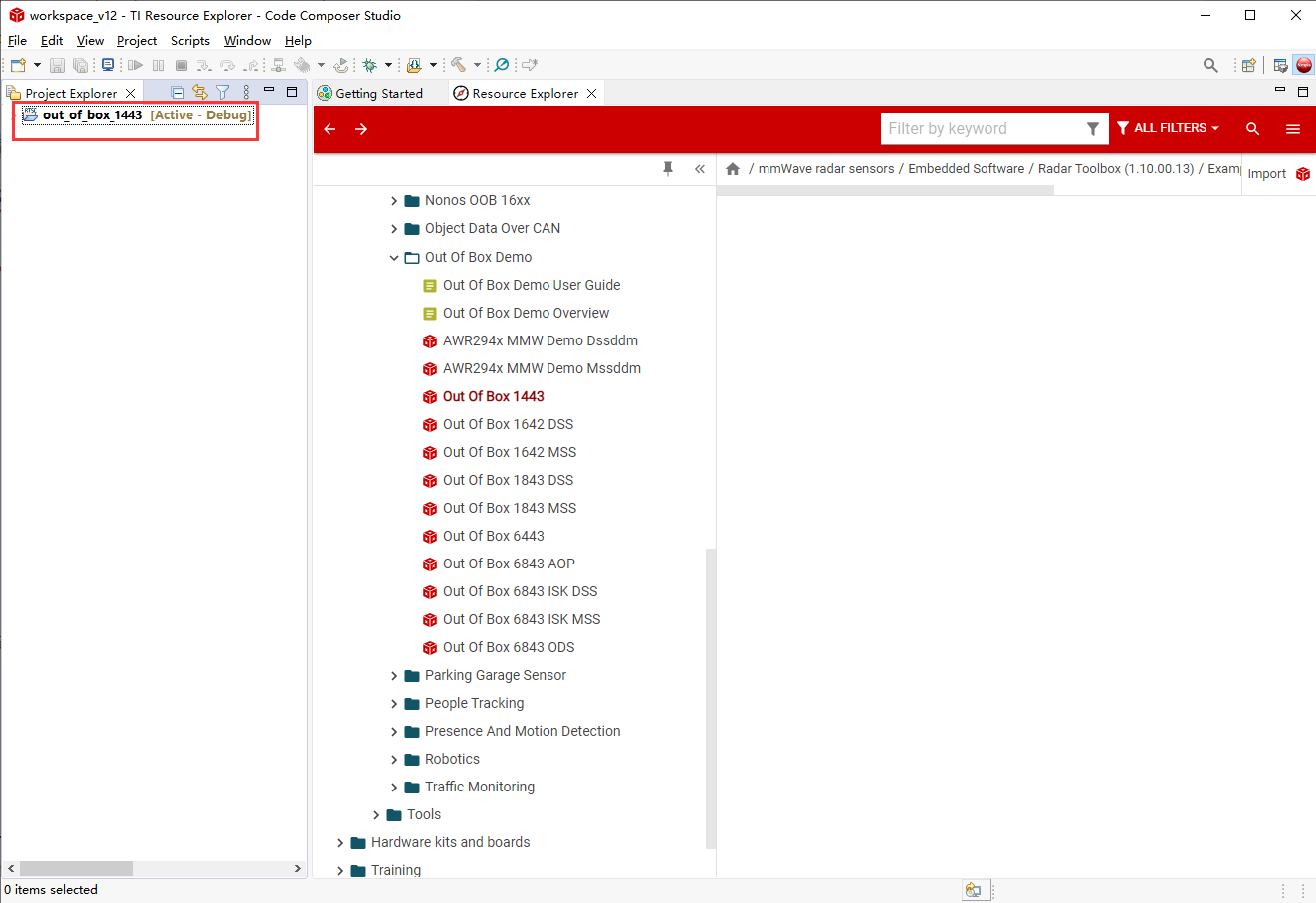Viewport: 1316px width, 903px height.
Task: Collapse the Out Of Box Demo folder
Action: click(394, 257)
